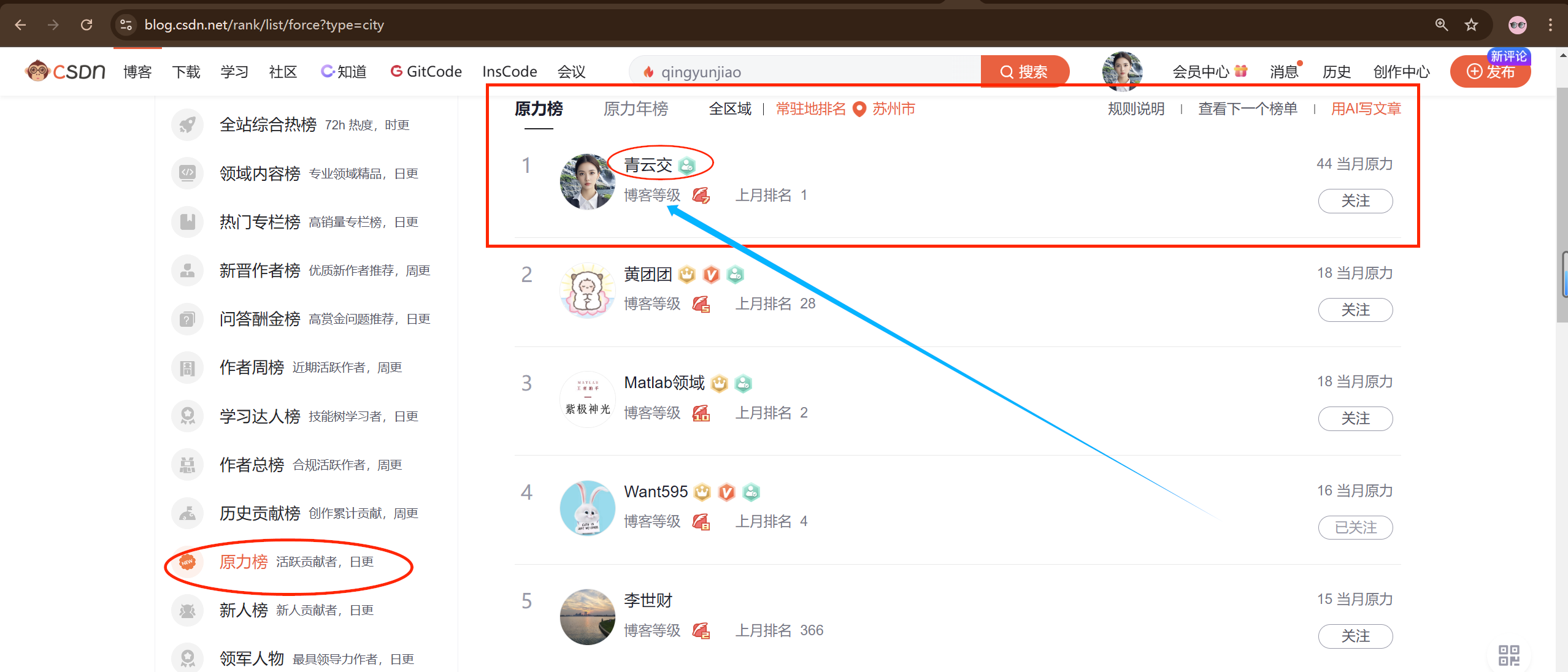
Task: Open the 会议 nav item
Action: [571, 72]
